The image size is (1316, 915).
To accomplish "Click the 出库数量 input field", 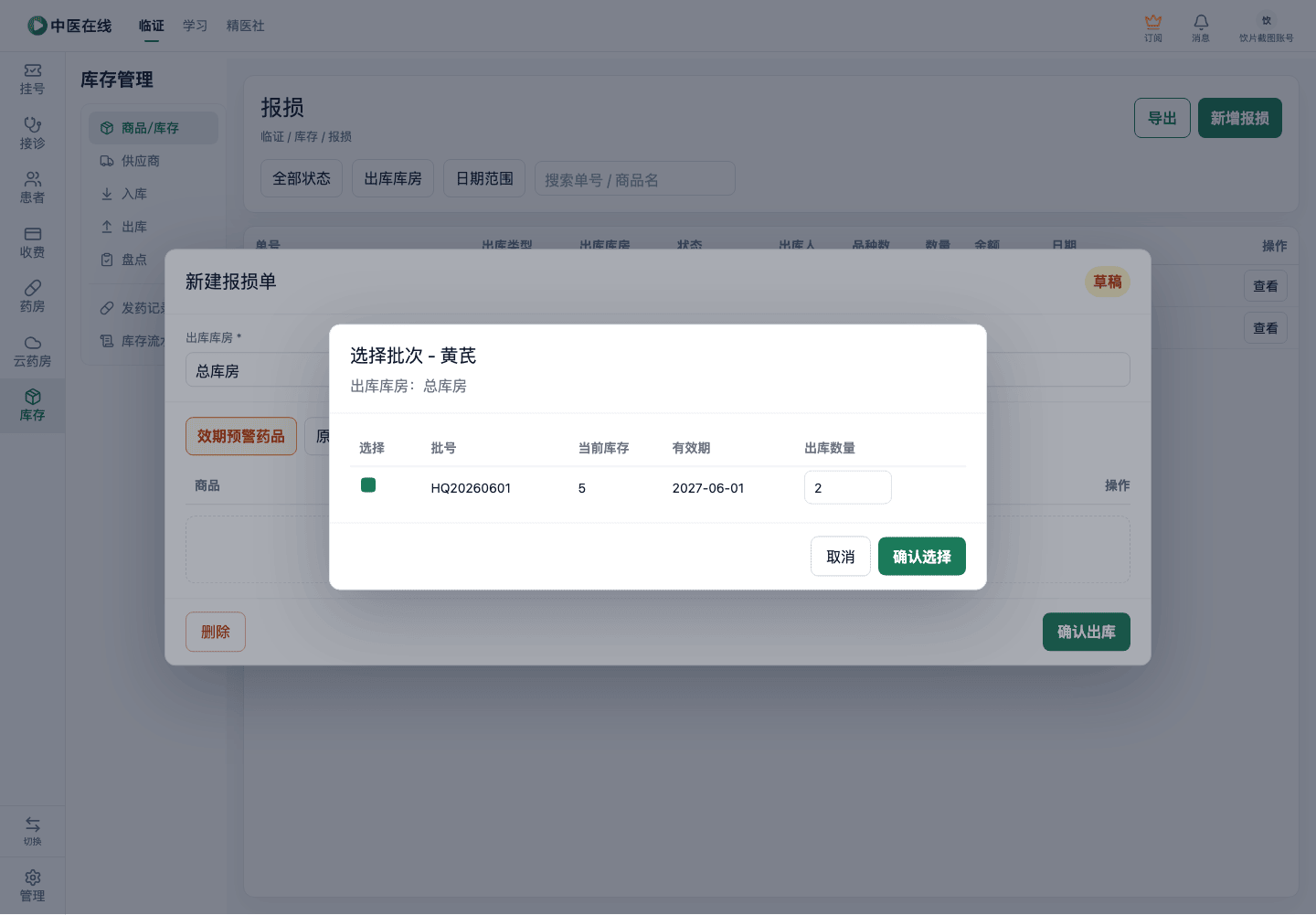I will [848, 487].
